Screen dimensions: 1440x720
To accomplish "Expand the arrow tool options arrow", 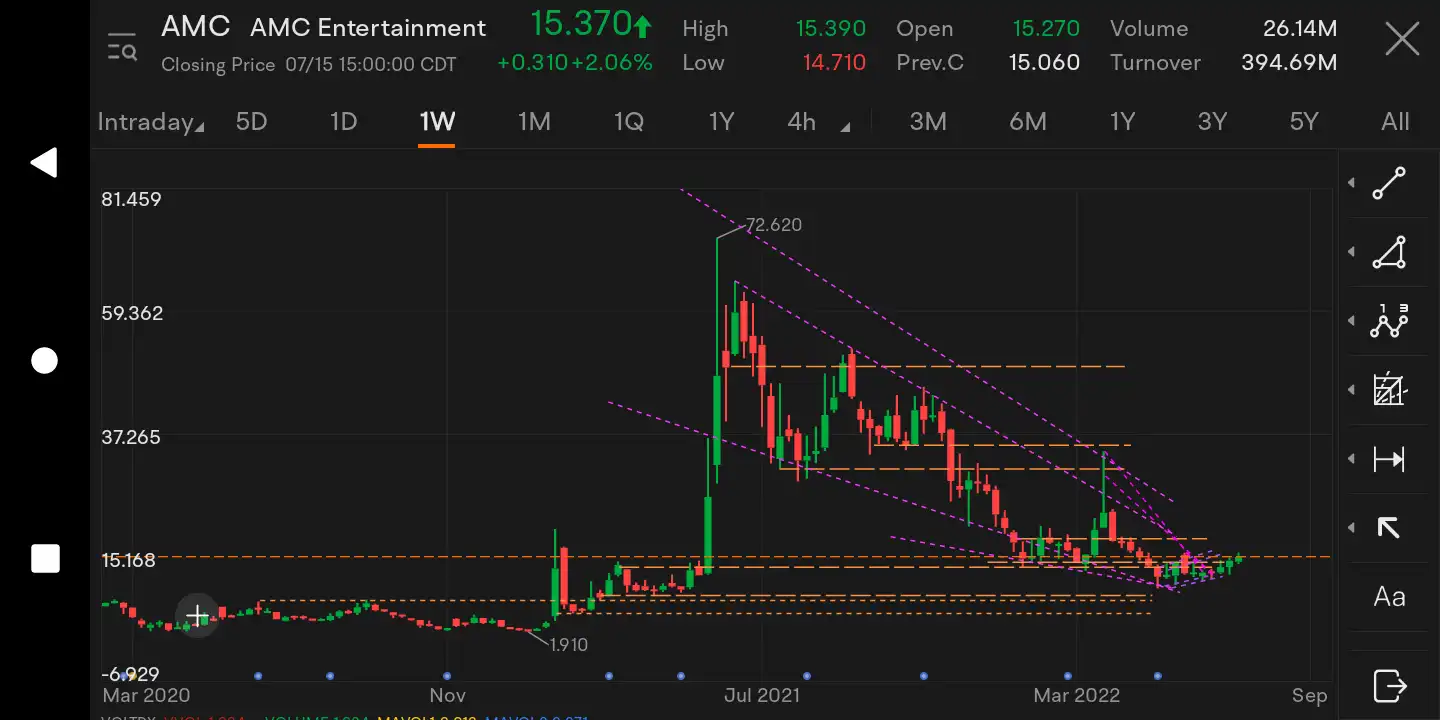I will coord(1351,528).
